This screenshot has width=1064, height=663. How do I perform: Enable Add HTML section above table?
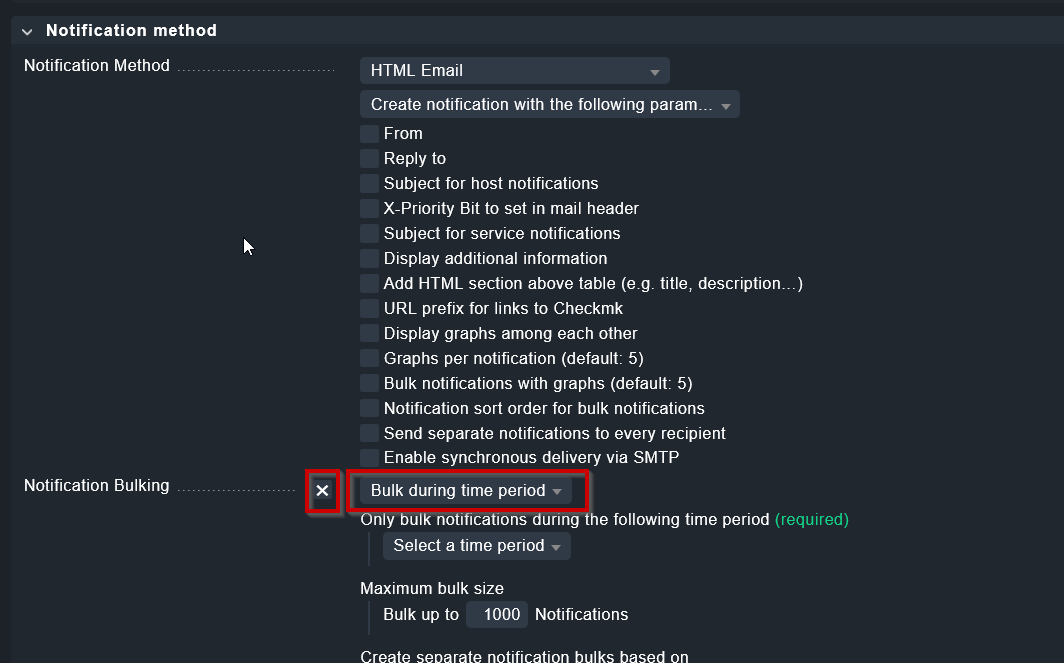370,283
